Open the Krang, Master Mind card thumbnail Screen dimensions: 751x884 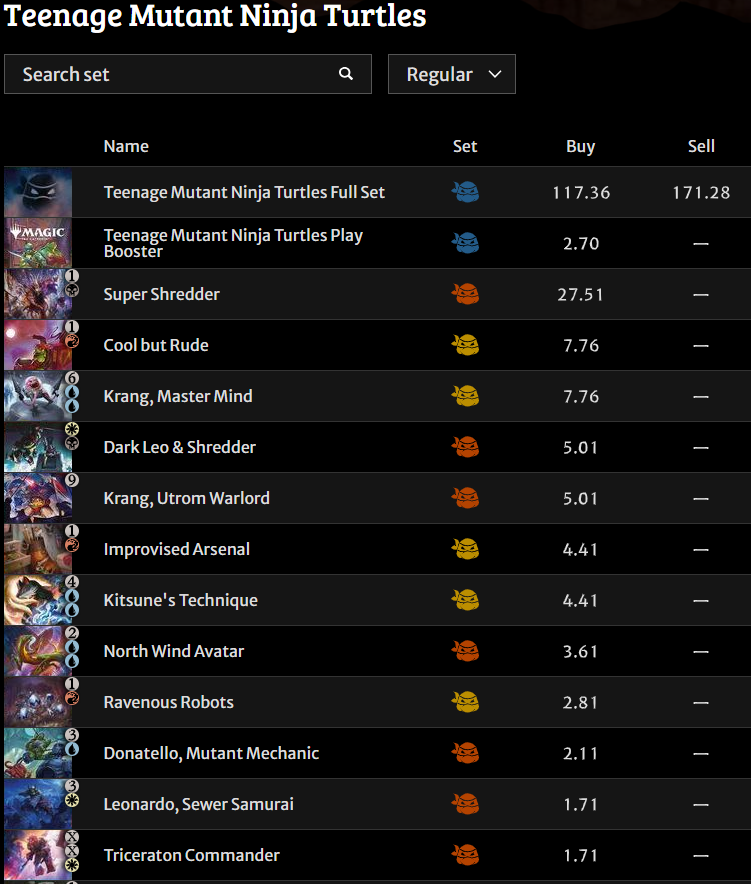pos(38,396)
